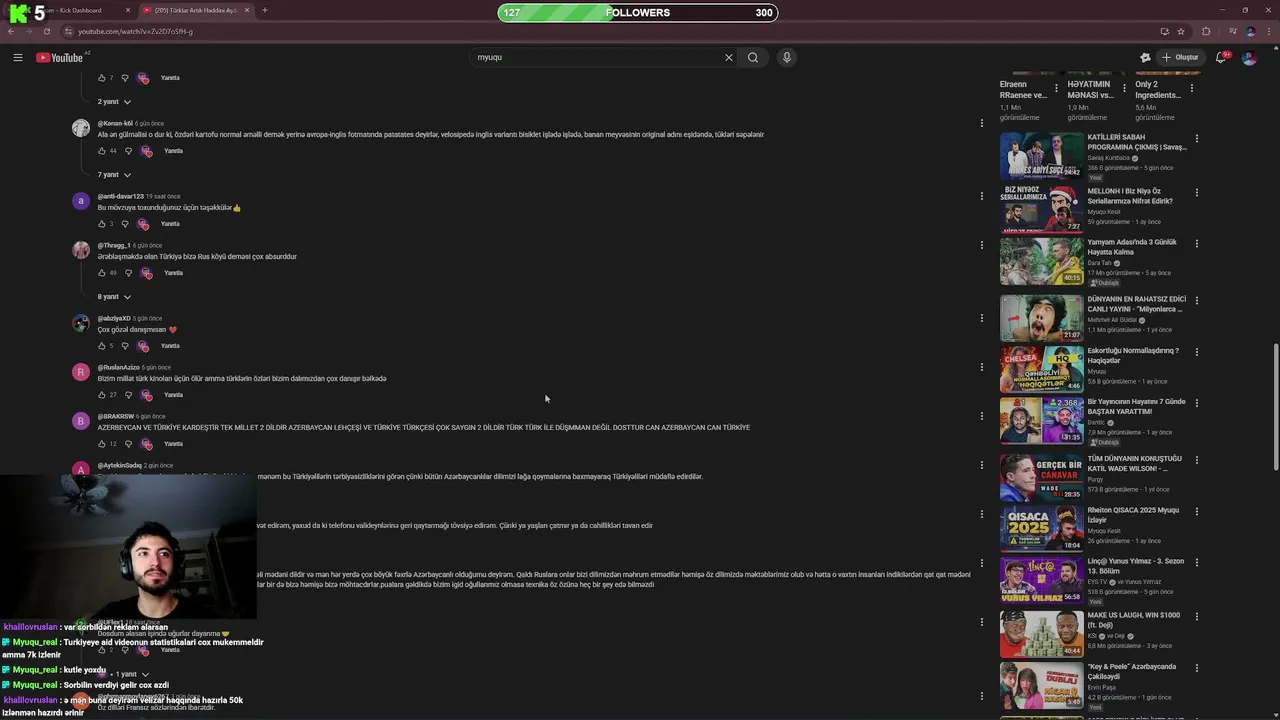Reply to @BRAKRSW using Yanıtla
The image size is (1280, 720).
click(x=173, y=444)
